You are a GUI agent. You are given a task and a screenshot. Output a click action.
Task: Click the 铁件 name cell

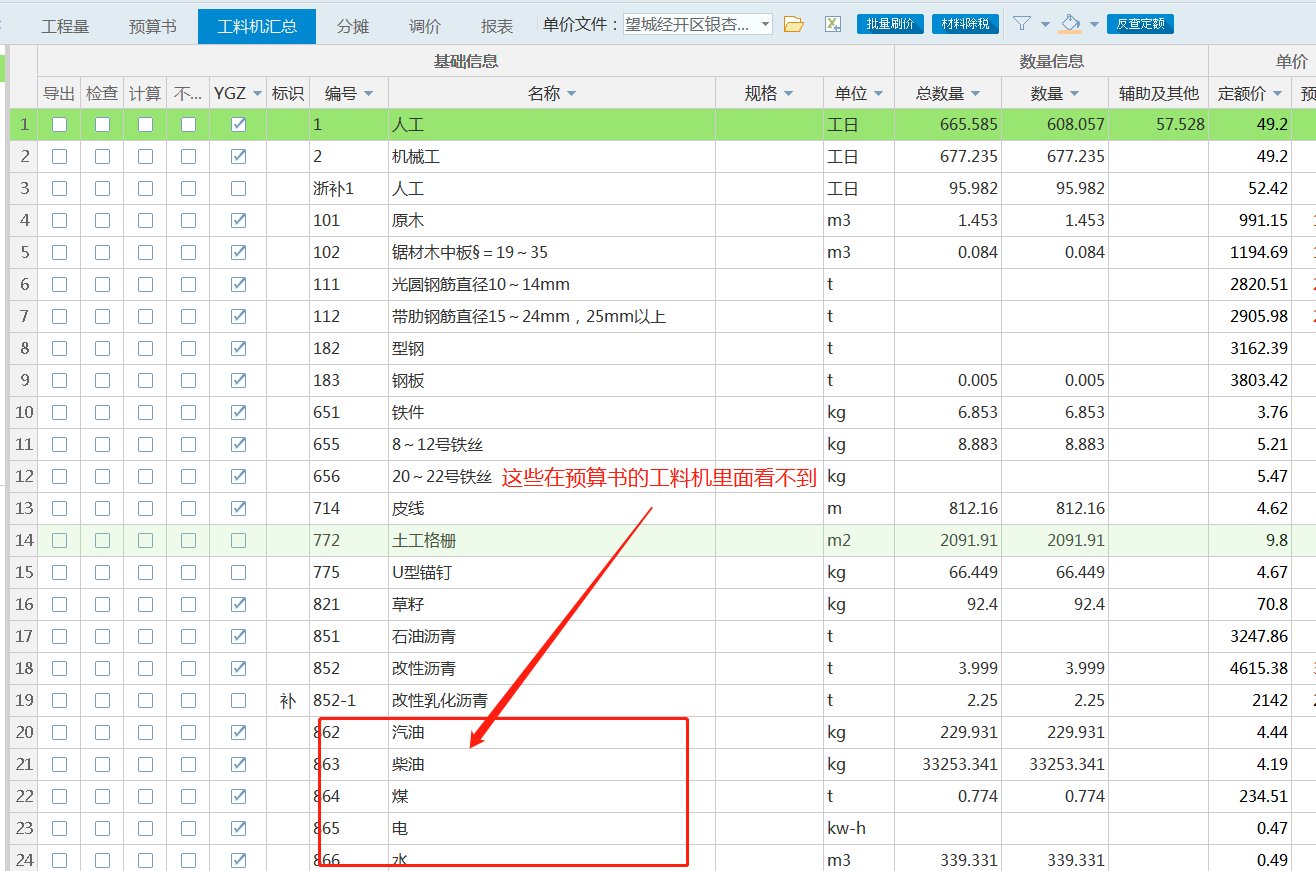552,413
